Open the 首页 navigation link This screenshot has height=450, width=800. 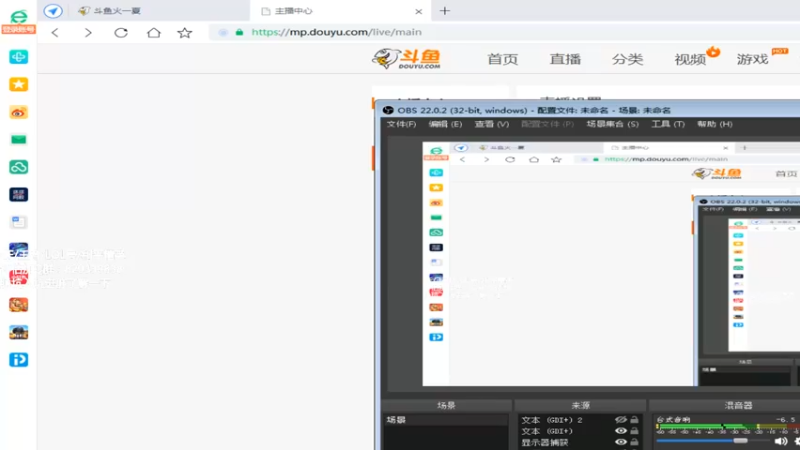pos(503,59)
